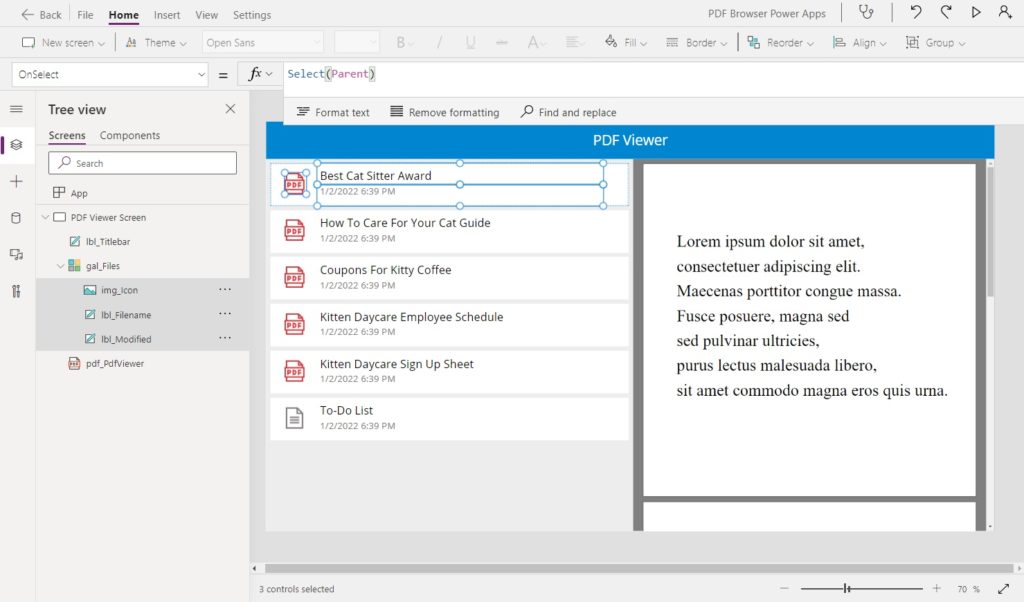Open the font color picker
1024x602 pixels.
coord(537,42)
